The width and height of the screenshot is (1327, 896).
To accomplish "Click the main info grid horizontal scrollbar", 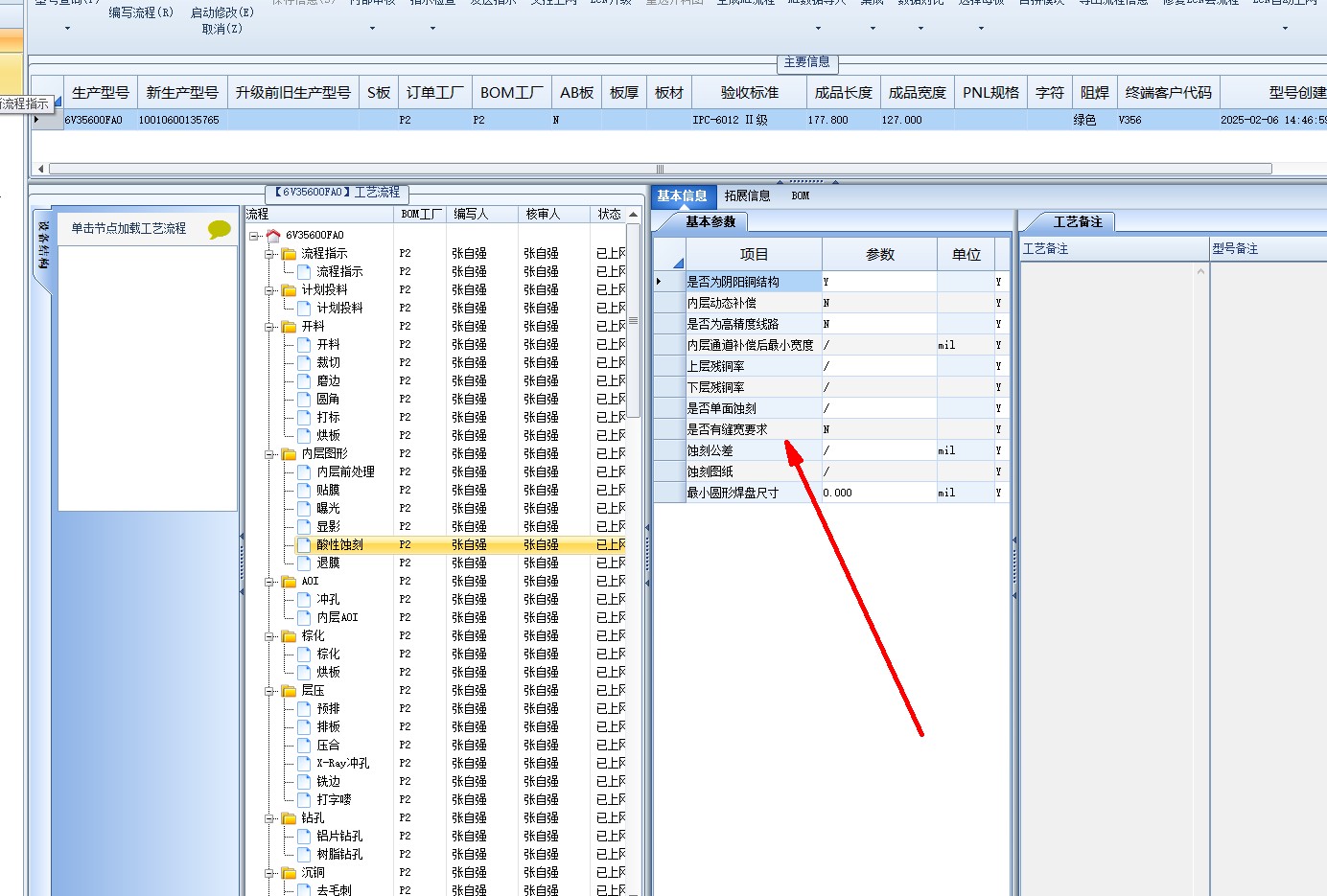I will pos(660,169).
